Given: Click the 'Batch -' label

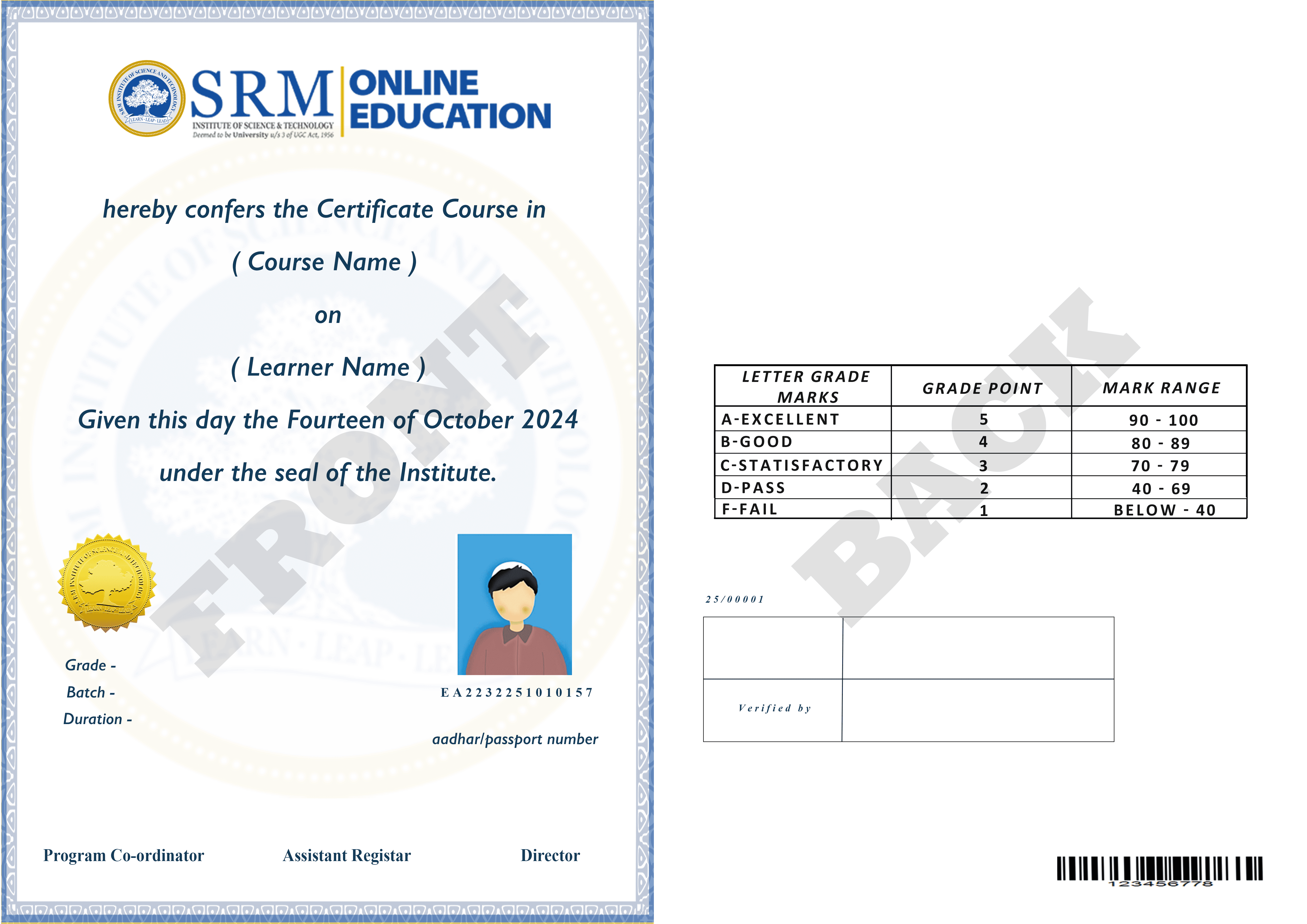Looking at the screenshot, I should pos(91,692).
